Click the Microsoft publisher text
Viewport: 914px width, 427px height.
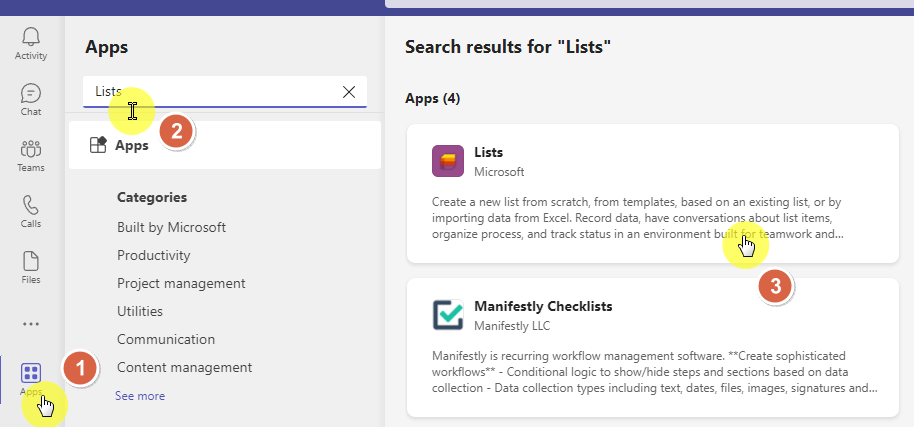499,172
